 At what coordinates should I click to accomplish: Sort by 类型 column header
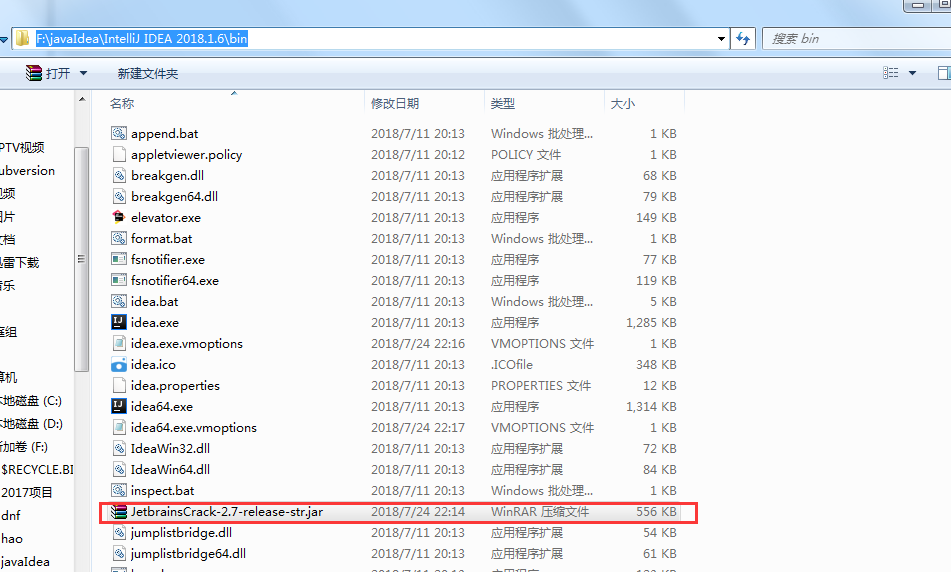pyautogui.click(x=544, y=103)
